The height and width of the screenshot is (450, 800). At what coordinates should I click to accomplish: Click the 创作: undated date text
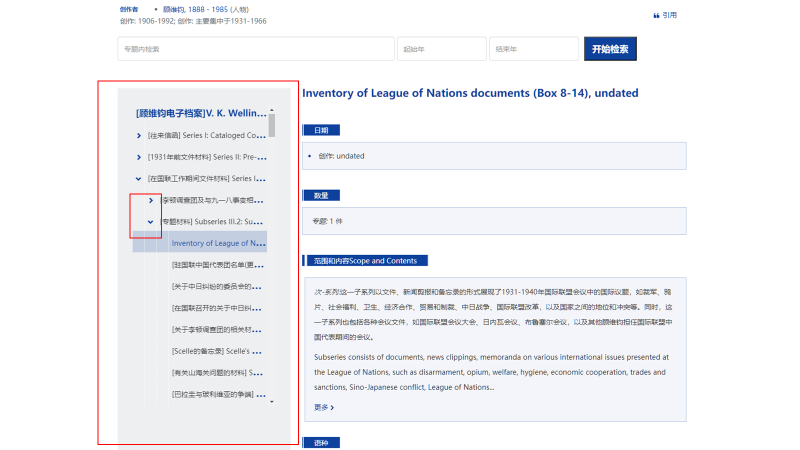point(341,156)
